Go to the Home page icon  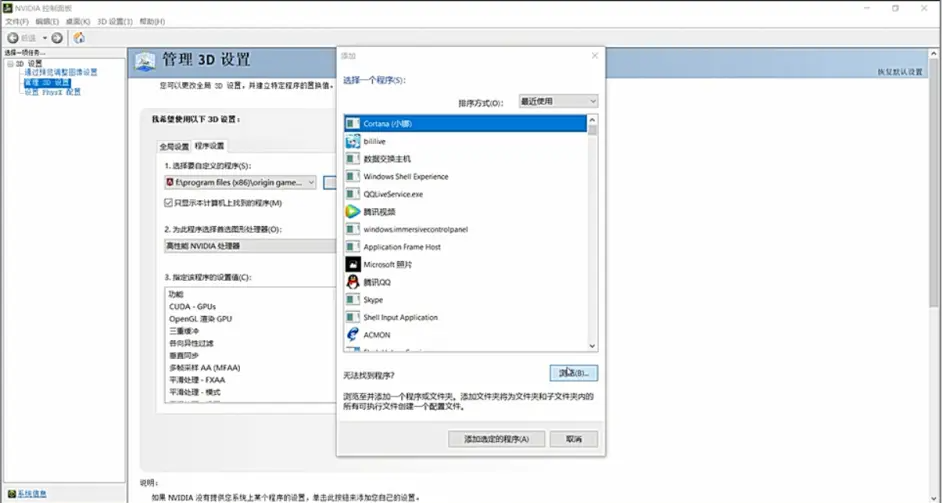[79, 38]
